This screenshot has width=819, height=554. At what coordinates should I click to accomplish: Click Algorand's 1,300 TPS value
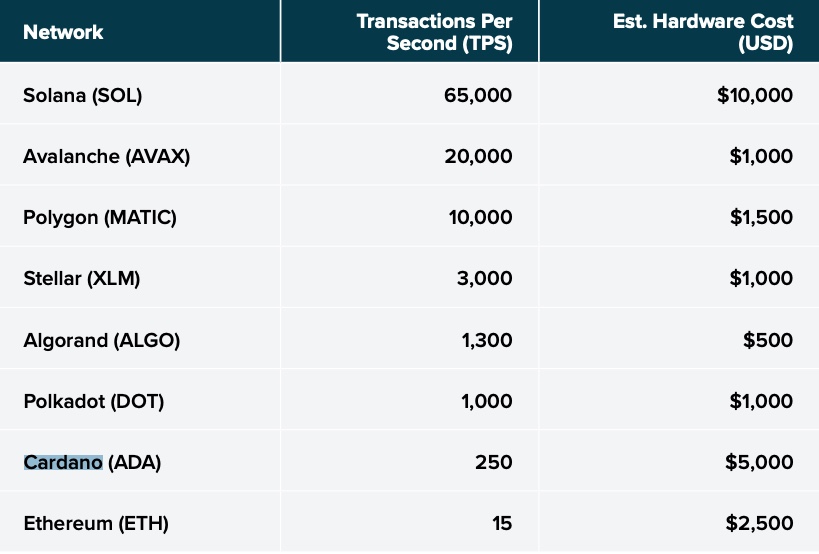tap(487, 340)
